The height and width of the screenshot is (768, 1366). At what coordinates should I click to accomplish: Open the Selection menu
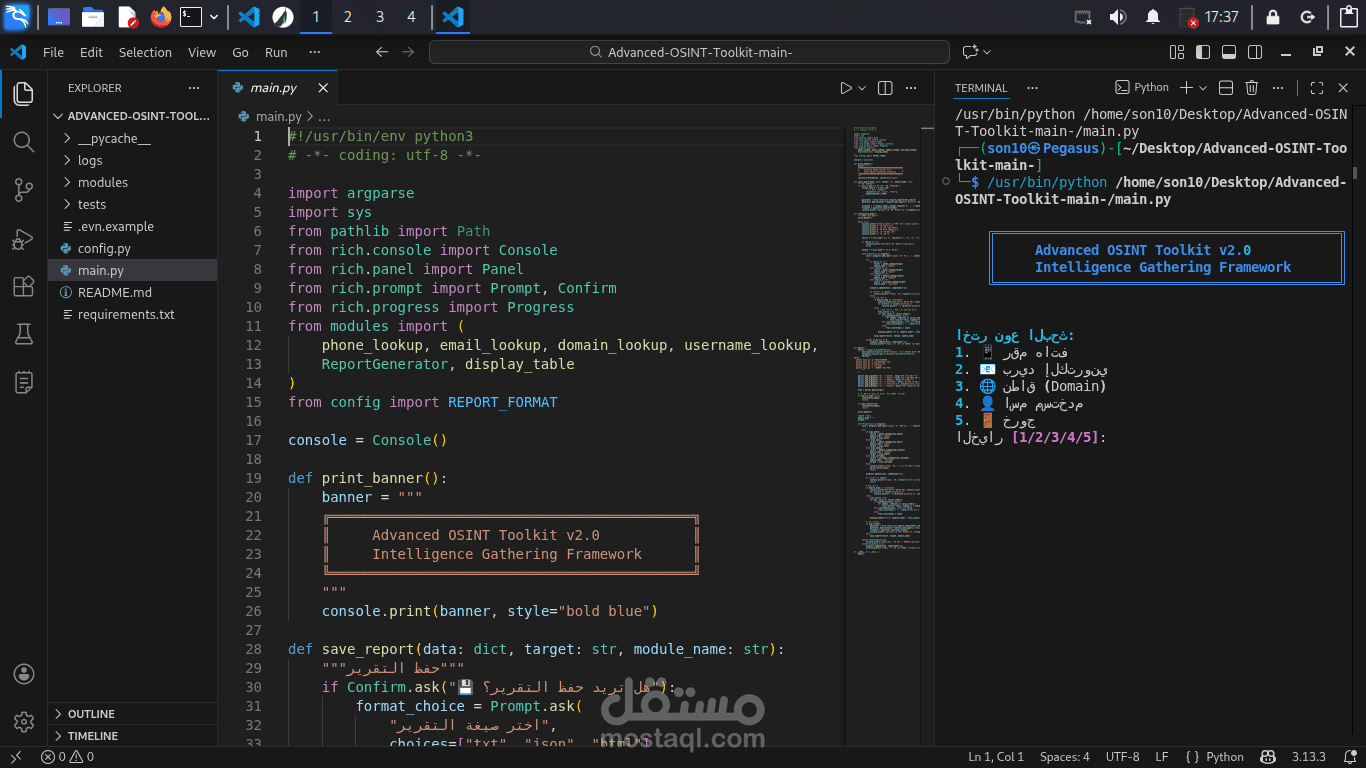145,52
